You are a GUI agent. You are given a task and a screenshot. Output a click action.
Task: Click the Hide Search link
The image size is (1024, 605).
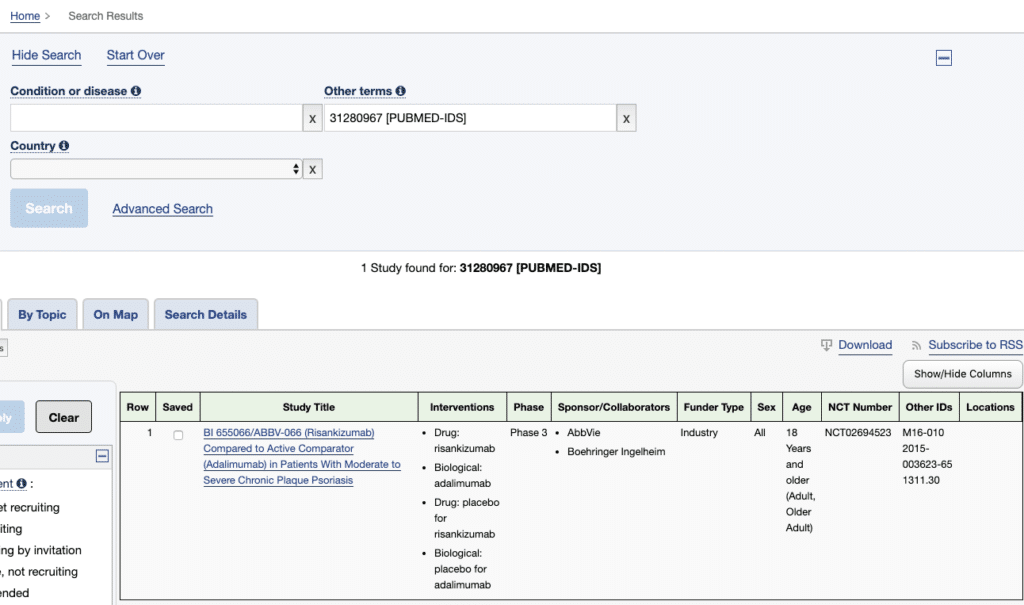[x=46, y=55]
